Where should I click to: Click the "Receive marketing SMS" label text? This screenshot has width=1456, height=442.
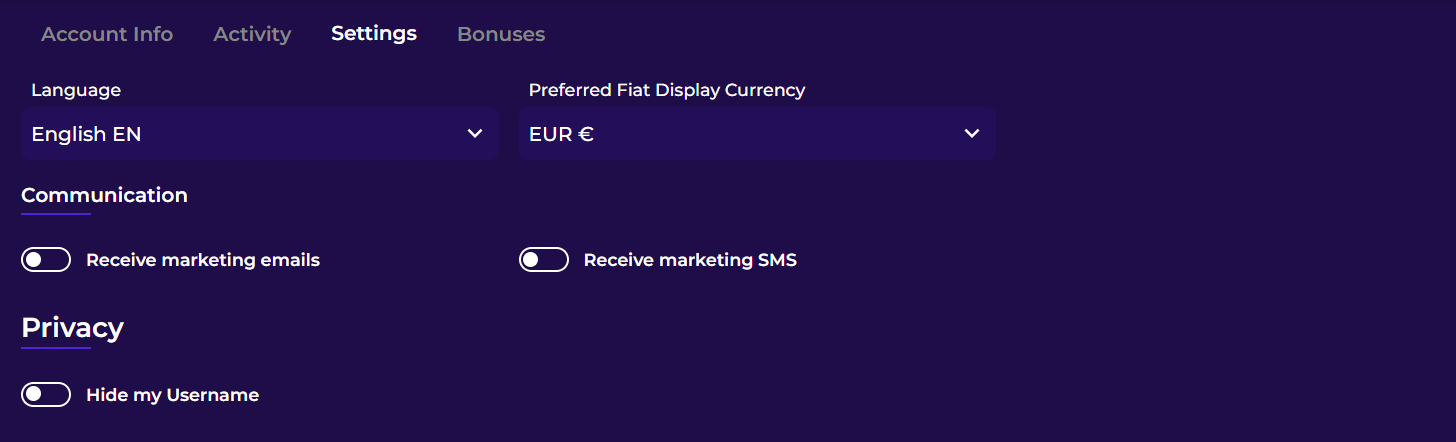[690, 260]
